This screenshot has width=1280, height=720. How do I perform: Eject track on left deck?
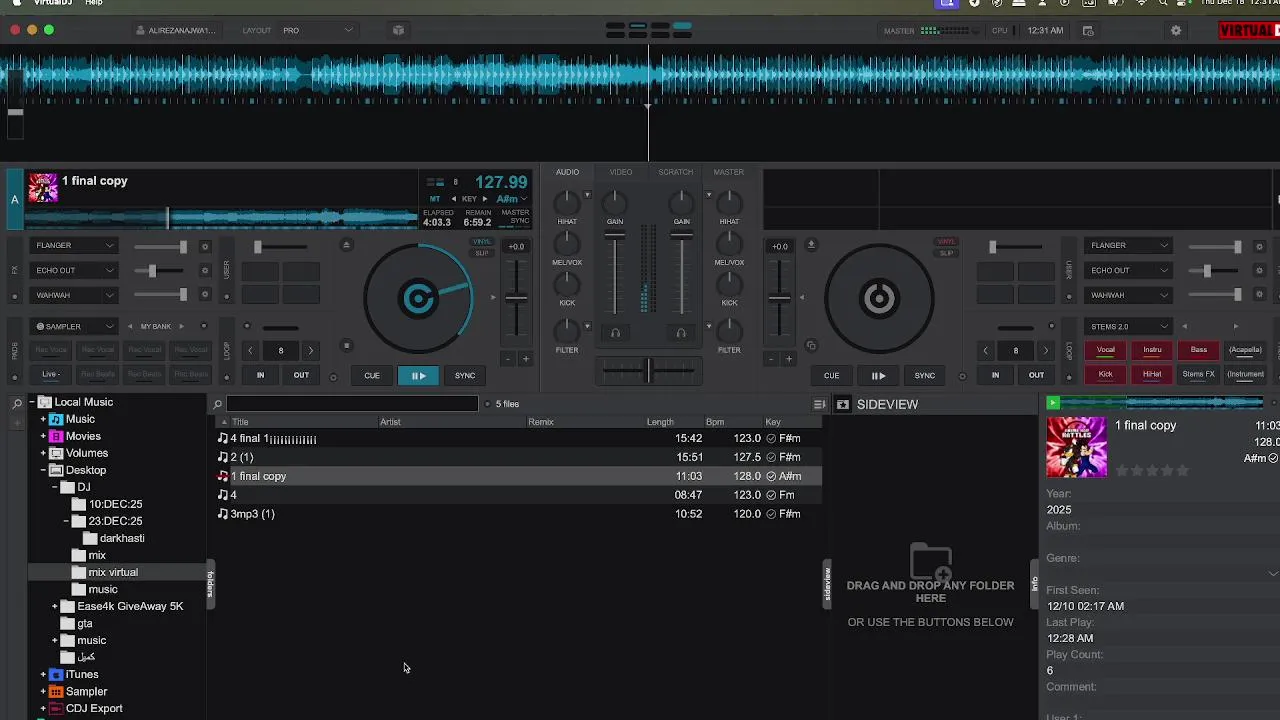tap(347, 245)
